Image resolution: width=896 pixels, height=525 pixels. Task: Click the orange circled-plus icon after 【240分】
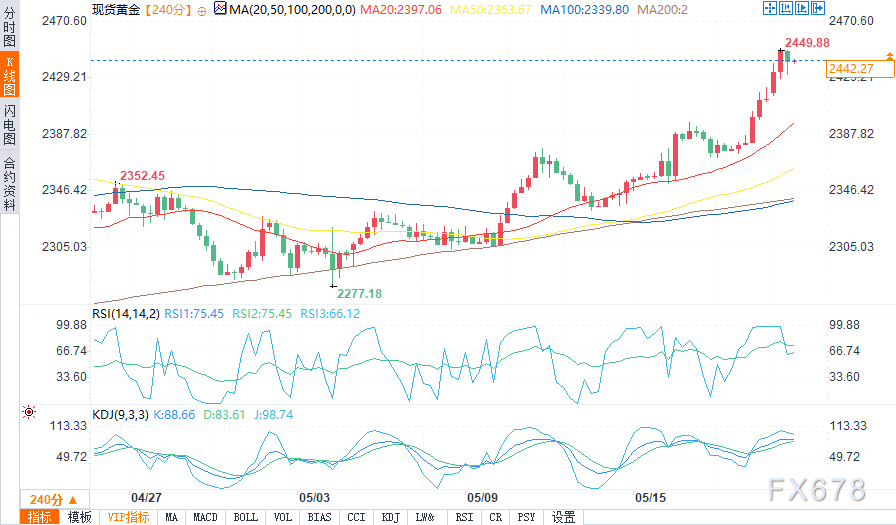pyautogui.click(x=202, y=11)
